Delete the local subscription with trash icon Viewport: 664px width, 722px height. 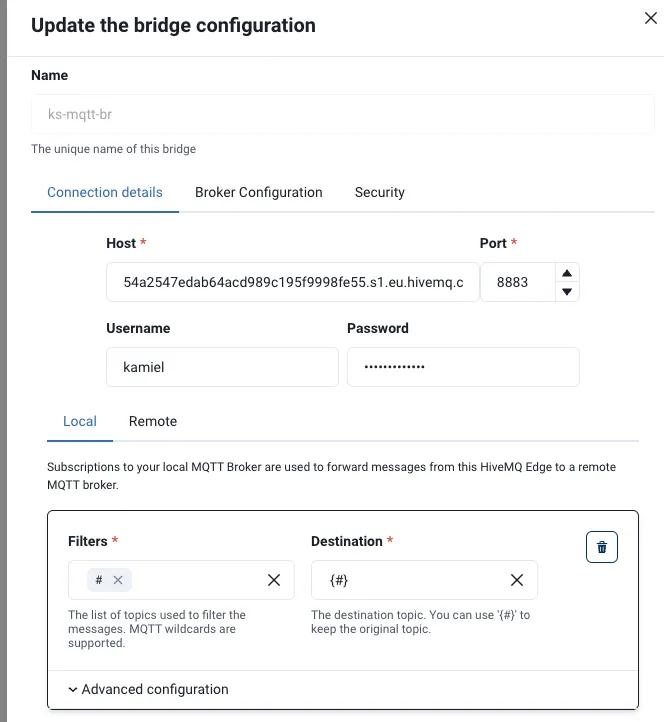(x=601, y=547)
